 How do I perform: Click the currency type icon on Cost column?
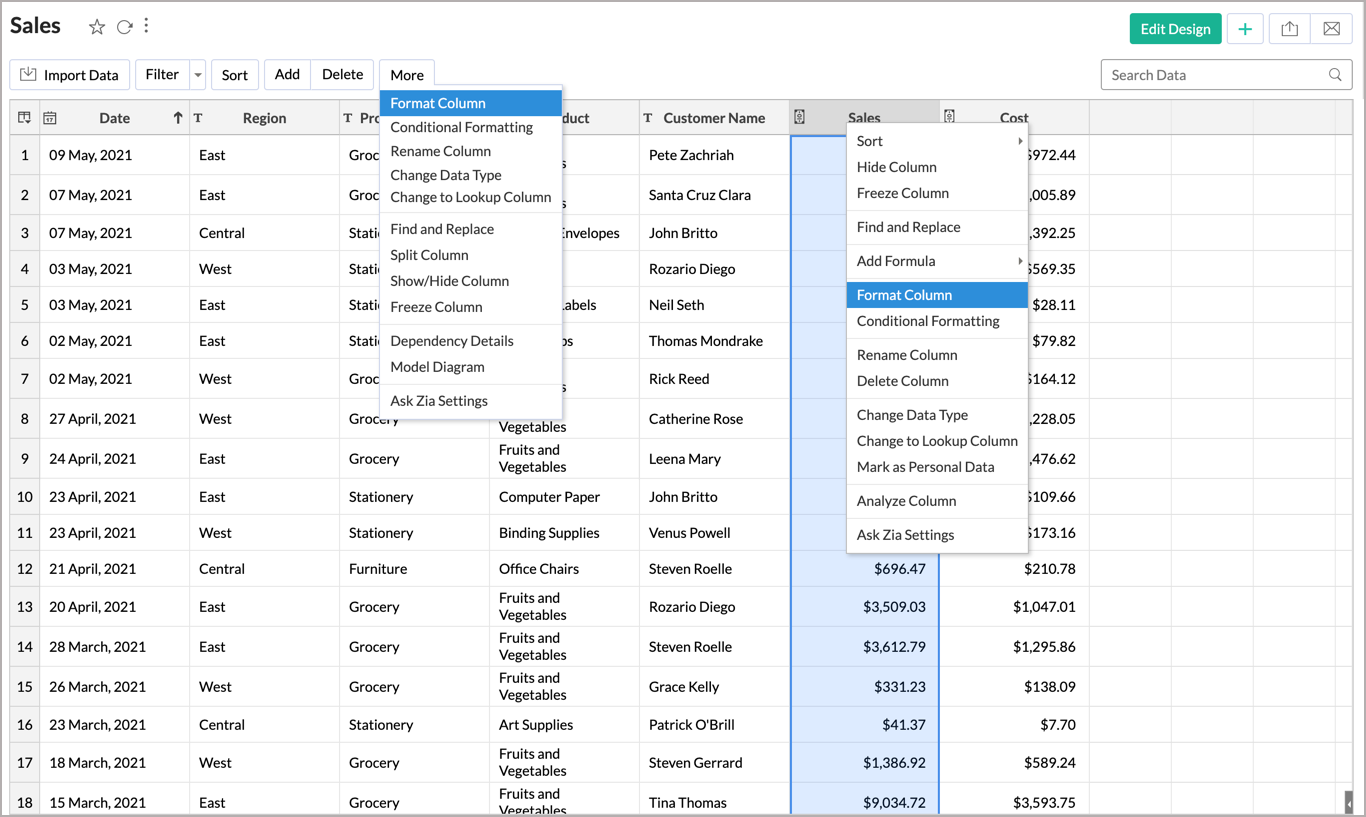(x=949, y=117)
